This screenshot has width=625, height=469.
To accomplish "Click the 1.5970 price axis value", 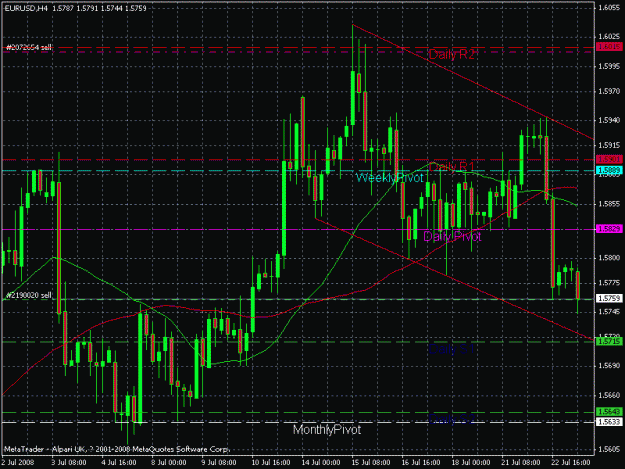I will [609, 92].
